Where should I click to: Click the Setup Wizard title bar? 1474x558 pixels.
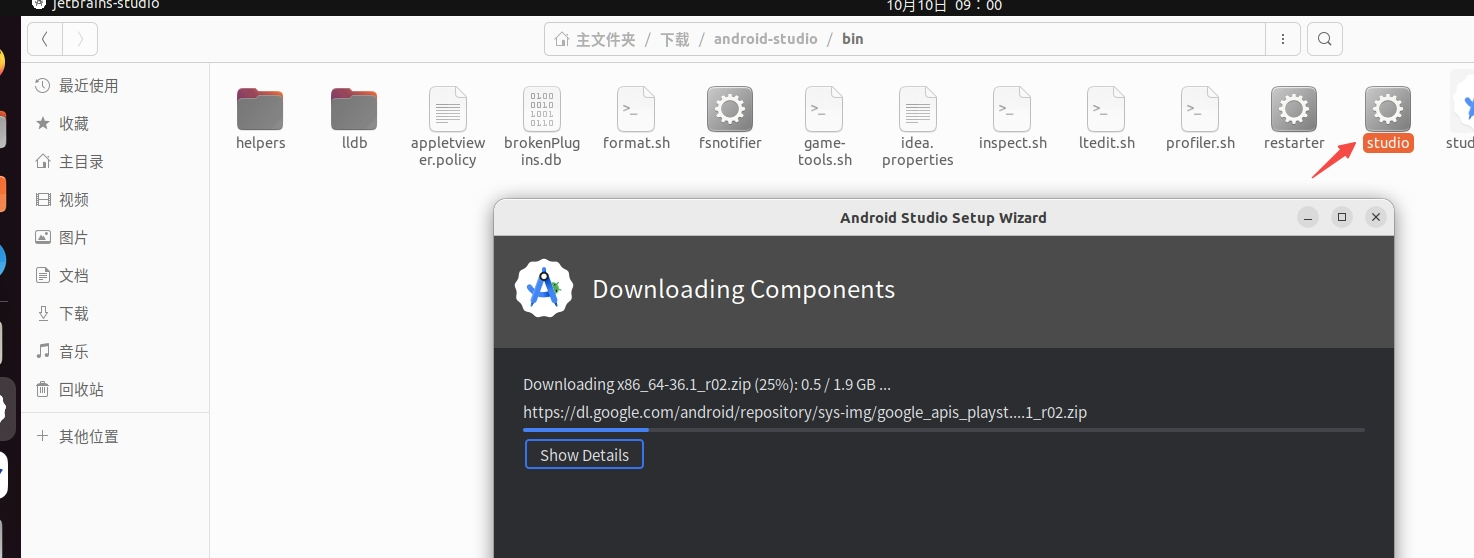943,217
